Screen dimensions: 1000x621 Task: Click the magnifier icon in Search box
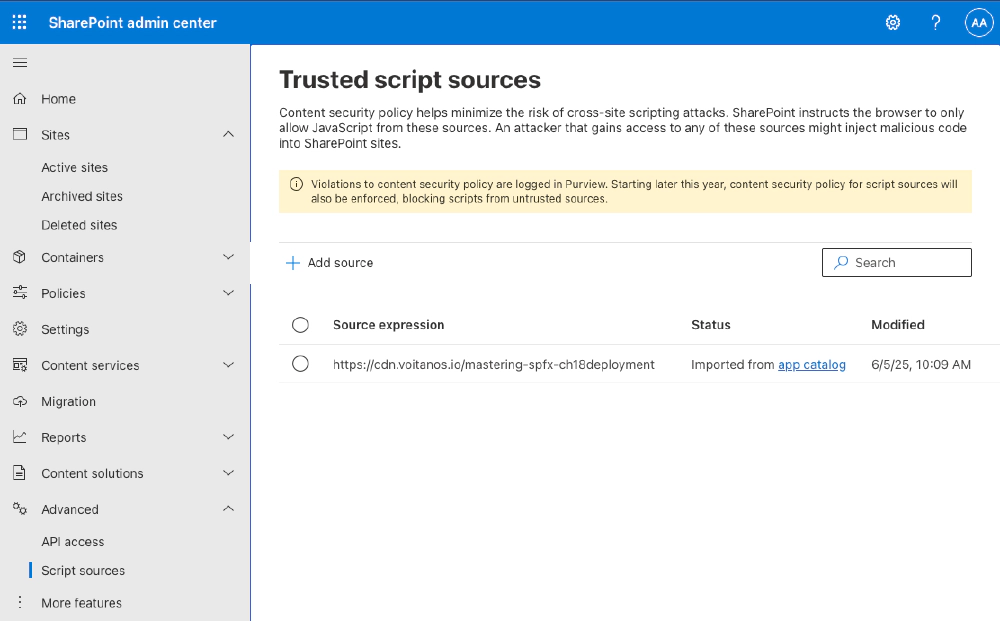pyautogui.click(x=841, y=262)
